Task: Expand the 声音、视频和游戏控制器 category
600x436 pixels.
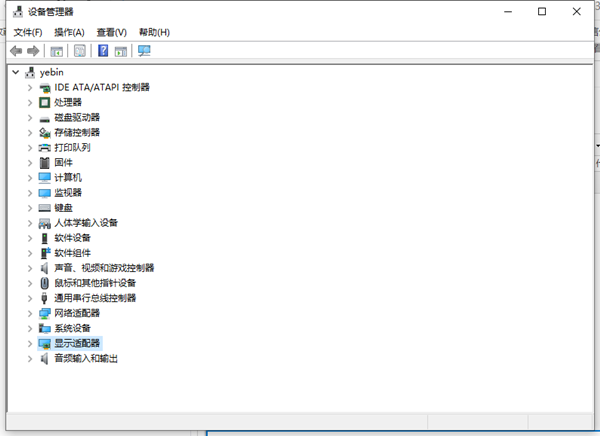Action: (x=30, y=268)
